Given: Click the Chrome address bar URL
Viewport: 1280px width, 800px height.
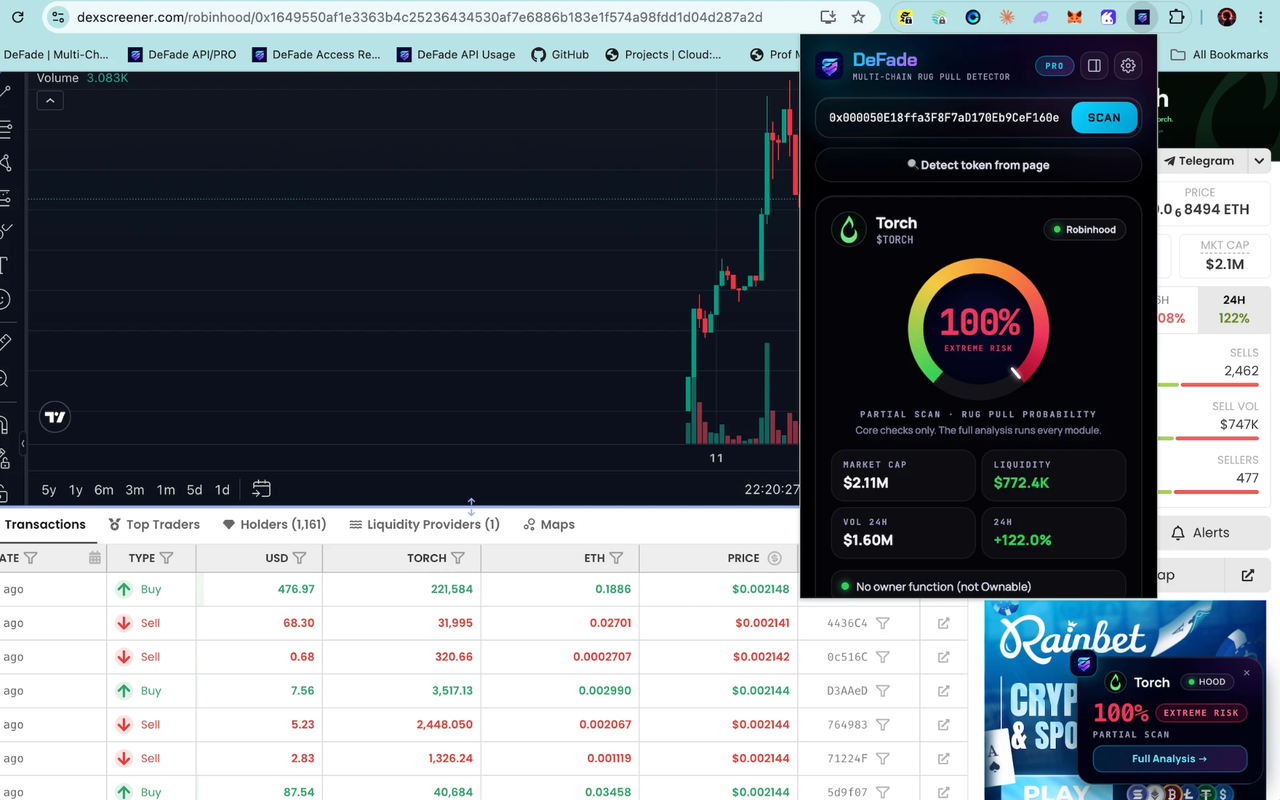Looking at the screenshot, I should (x=419, y=17).
